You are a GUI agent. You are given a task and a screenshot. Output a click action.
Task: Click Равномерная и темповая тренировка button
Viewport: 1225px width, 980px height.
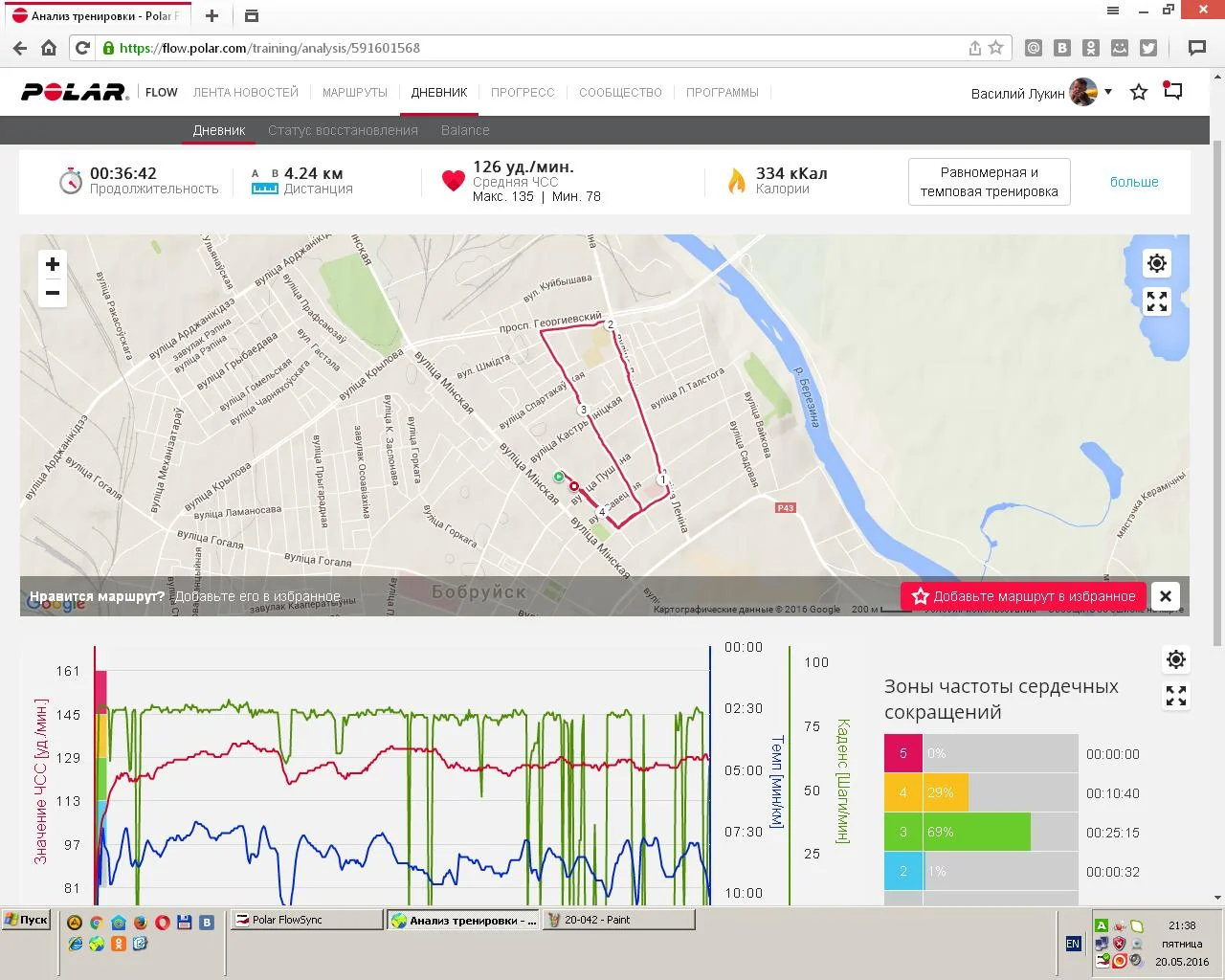[989, 182]
